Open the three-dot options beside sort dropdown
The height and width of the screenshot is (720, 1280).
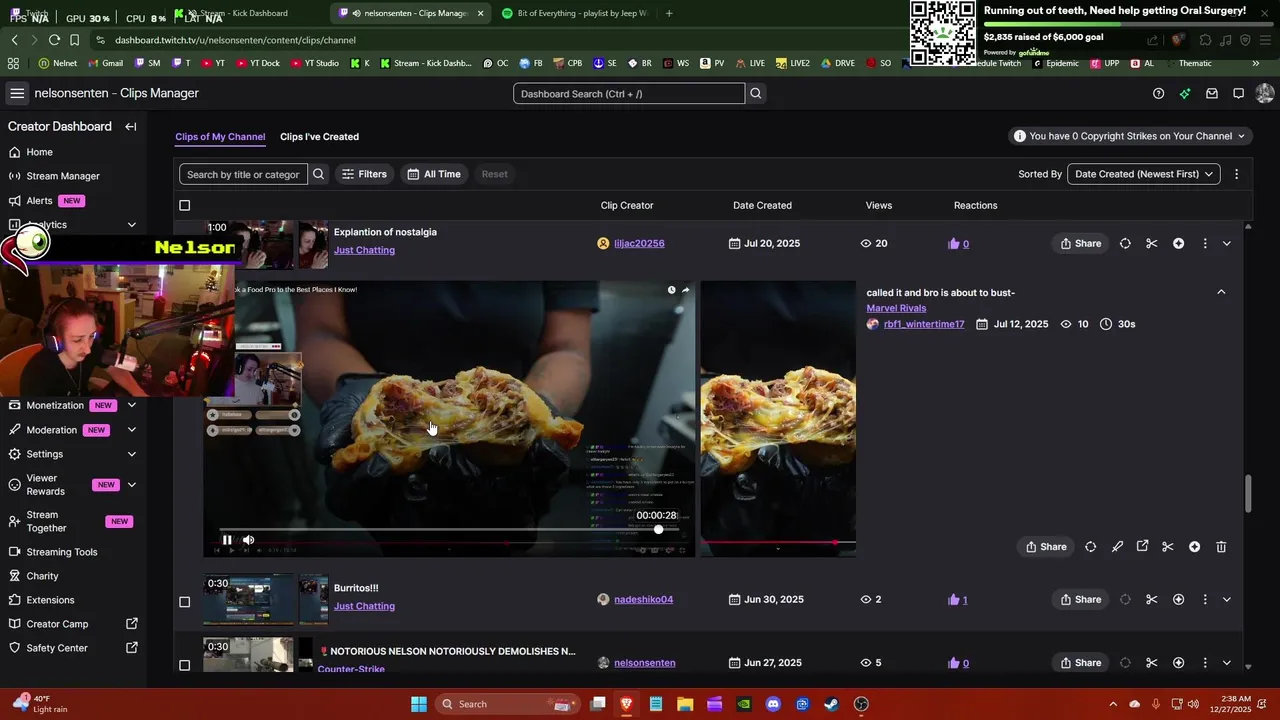[1236, 174]
